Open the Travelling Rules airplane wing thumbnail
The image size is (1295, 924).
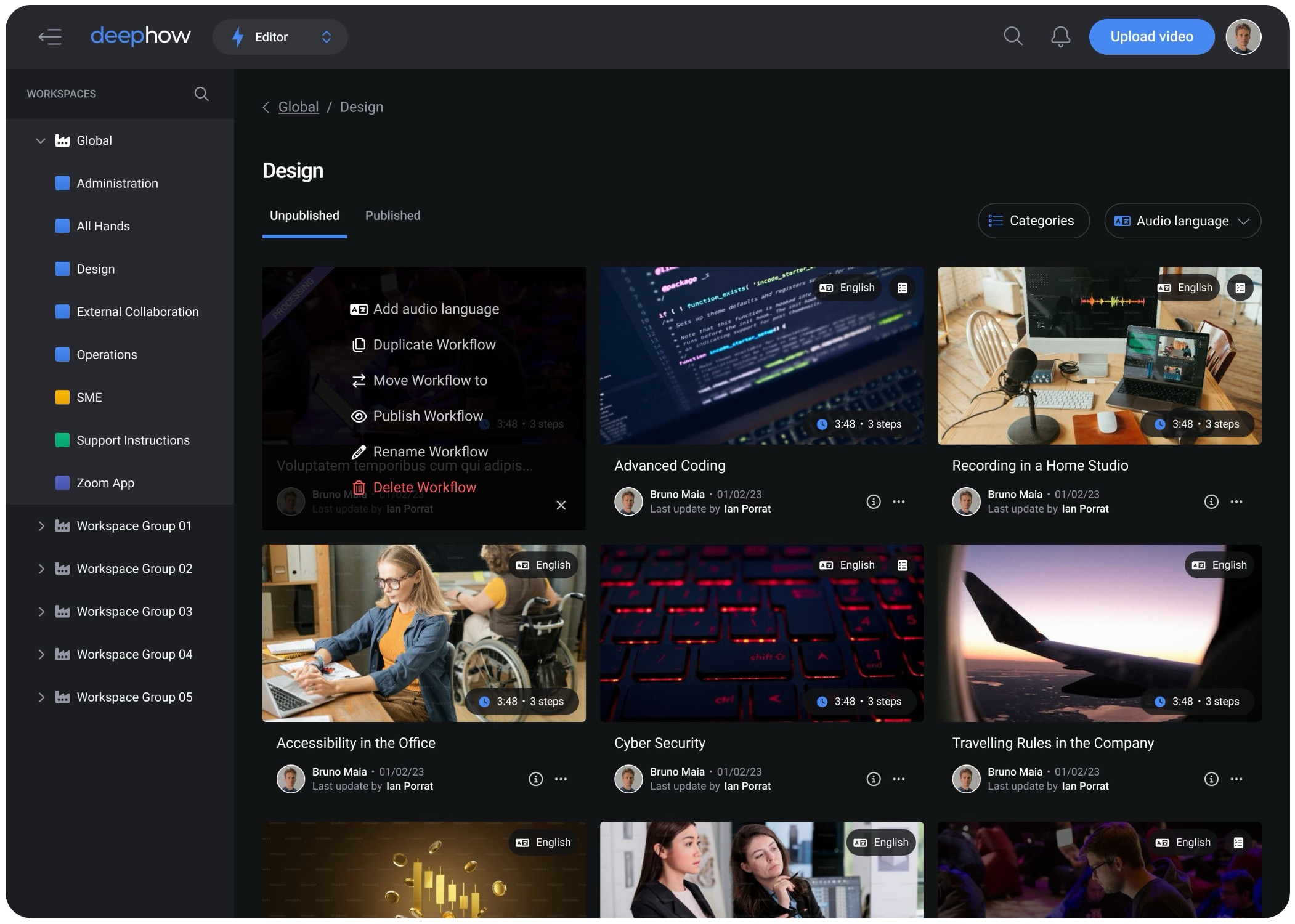click(1099, 633)
